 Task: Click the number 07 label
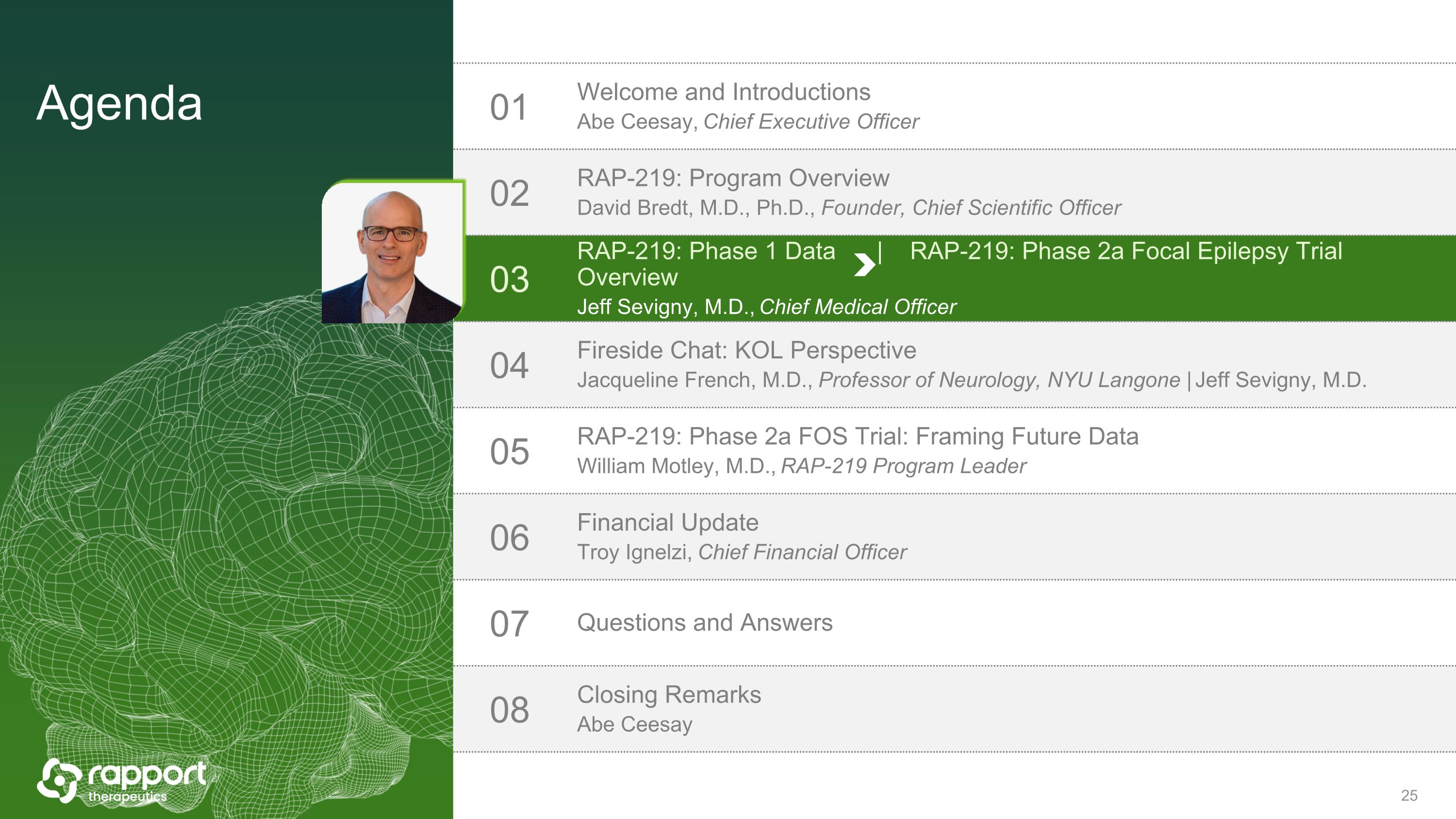pos(509,624)
